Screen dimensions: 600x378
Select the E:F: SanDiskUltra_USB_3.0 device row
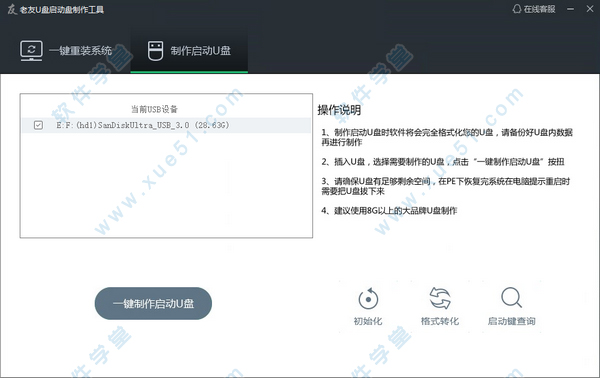(166, 125)
